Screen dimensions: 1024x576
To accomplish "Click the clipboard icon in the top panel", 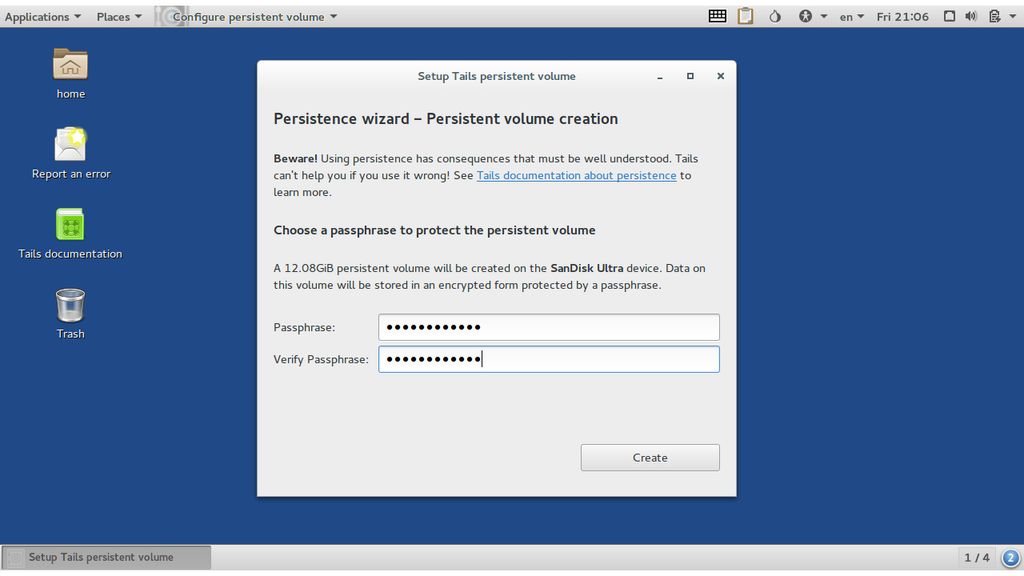I will tap(745, 16).
